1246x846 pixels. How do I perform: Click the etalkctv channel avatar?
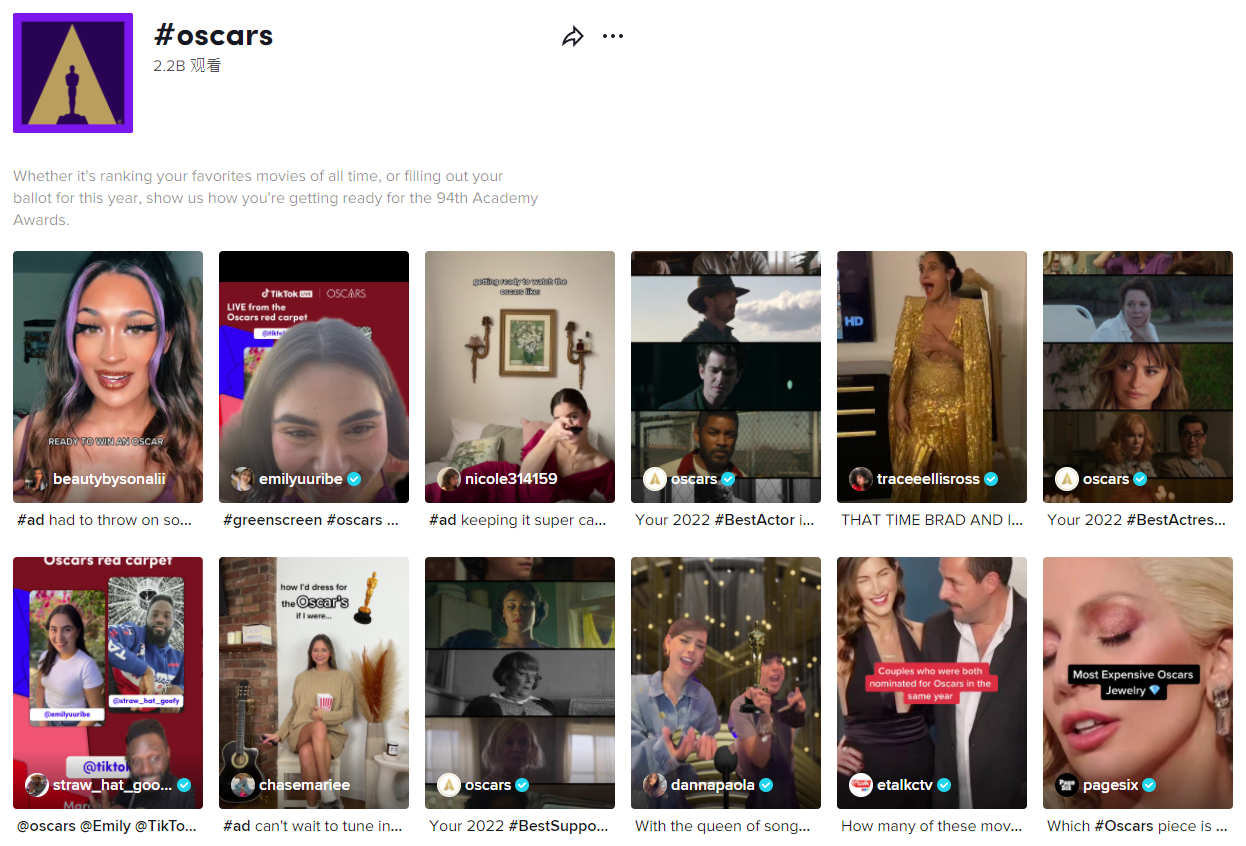tap(861, 785)
